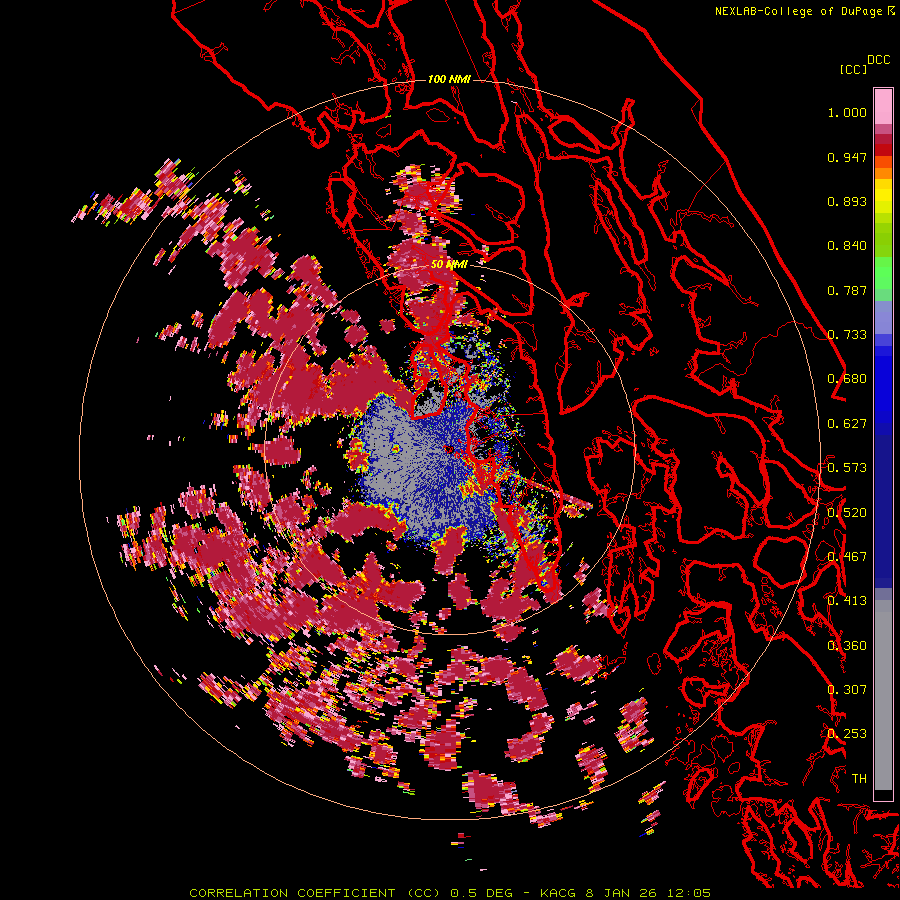Image resolution: width=900 pixels, height=900 pixels.
Task: Click the 0.947 scale value
Action: point(847,157)
